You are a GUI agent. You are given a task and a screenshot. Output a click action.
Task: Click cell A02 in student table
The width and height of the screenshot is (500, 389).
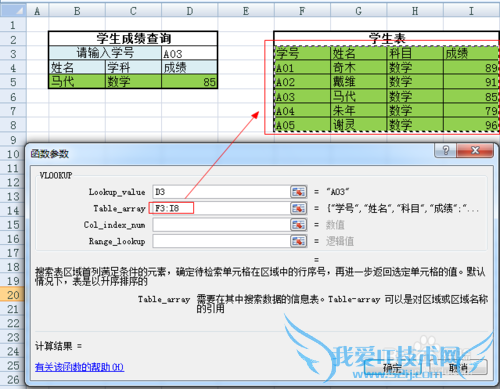302,82
